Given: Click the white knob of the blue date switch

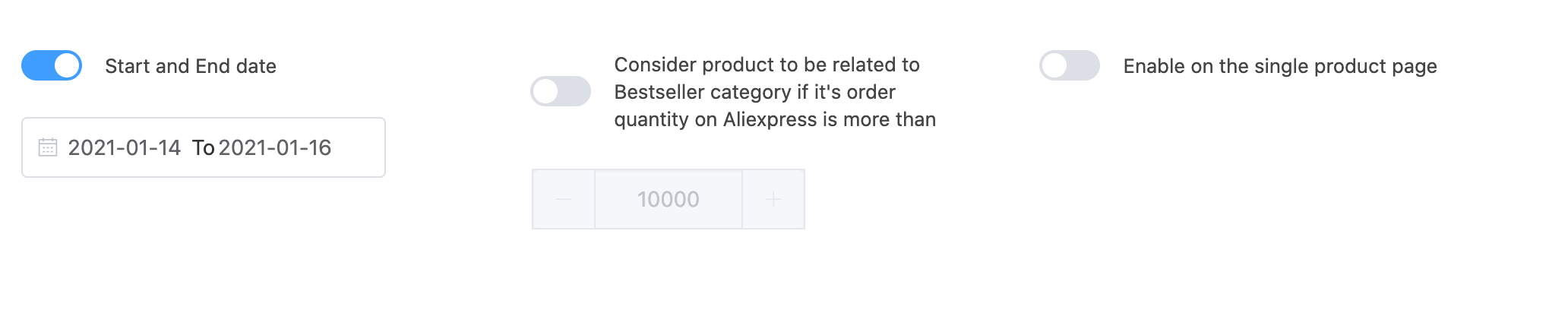Looking at the screenshot, I should (x=68, y=65).
